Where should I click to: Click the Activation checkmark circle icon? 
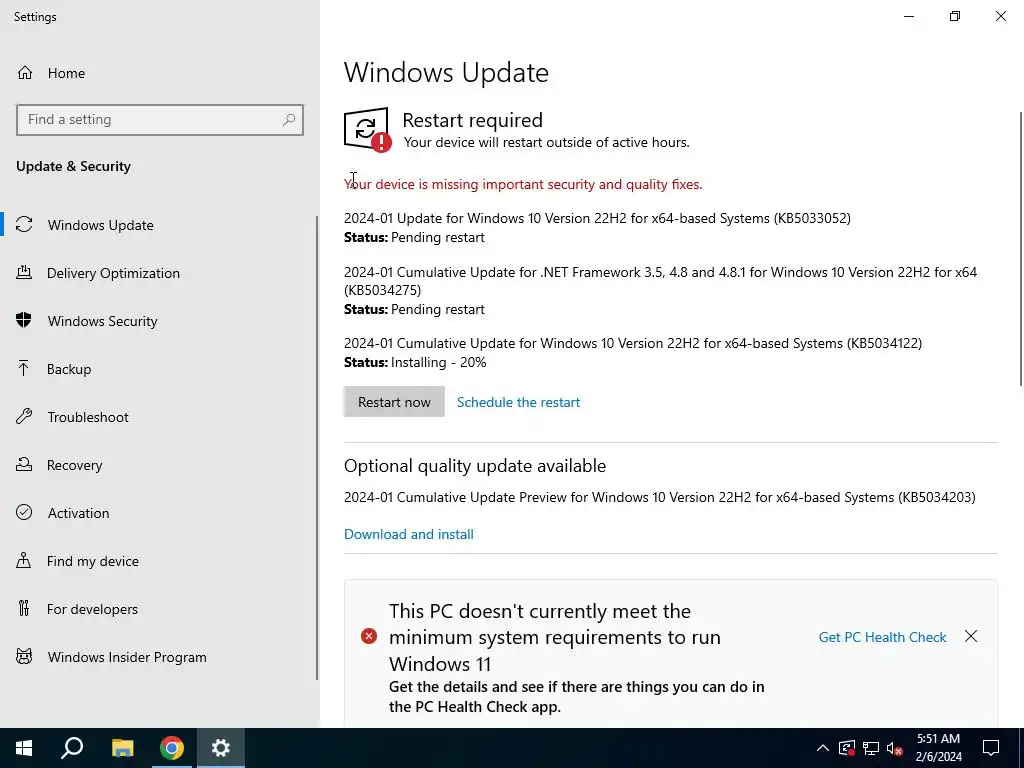pyautogui.click(x=24, y=513)
